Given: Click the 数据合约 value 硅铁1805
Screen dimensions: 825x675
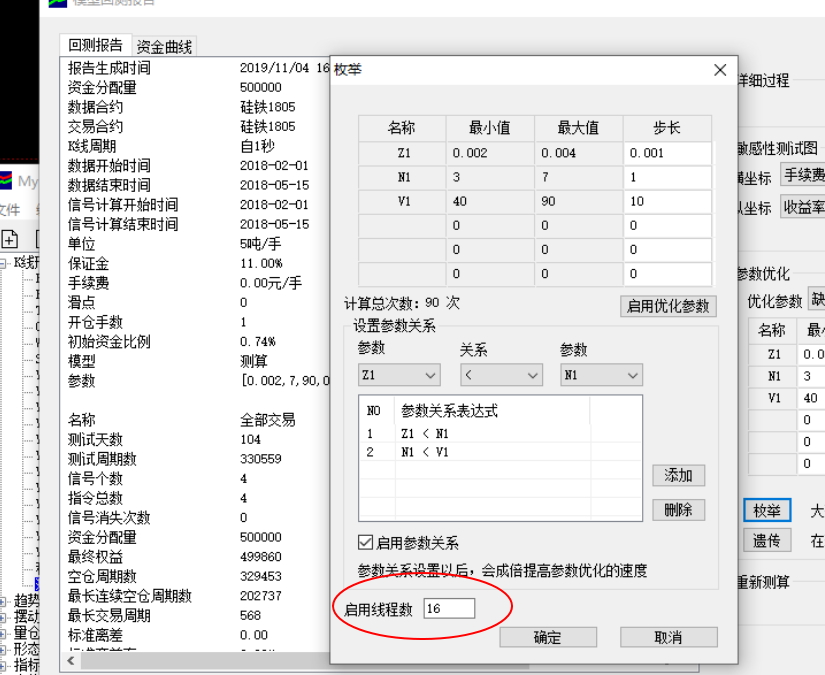Looking at the screenshot, I should point(268,107).
